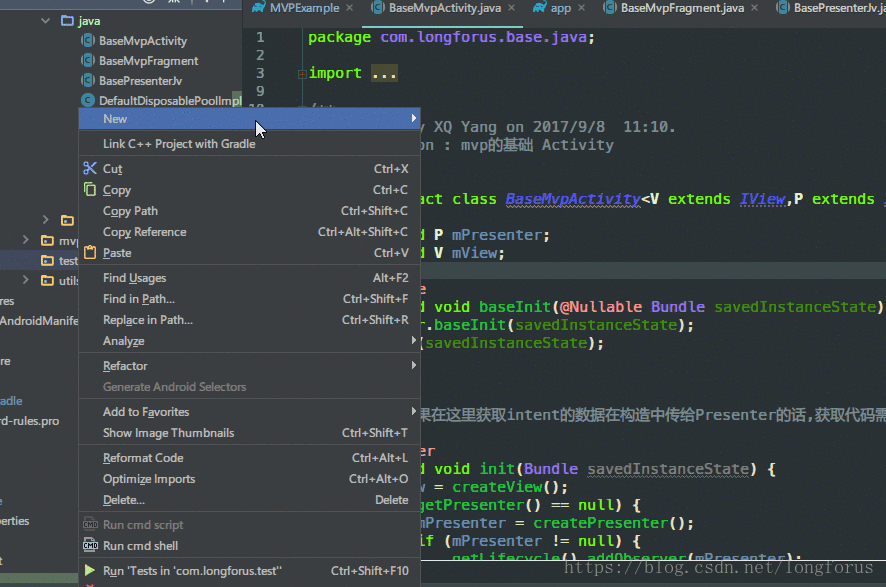
Task: Select BasePresenterJv in project tree
Action: click(140, 81)
